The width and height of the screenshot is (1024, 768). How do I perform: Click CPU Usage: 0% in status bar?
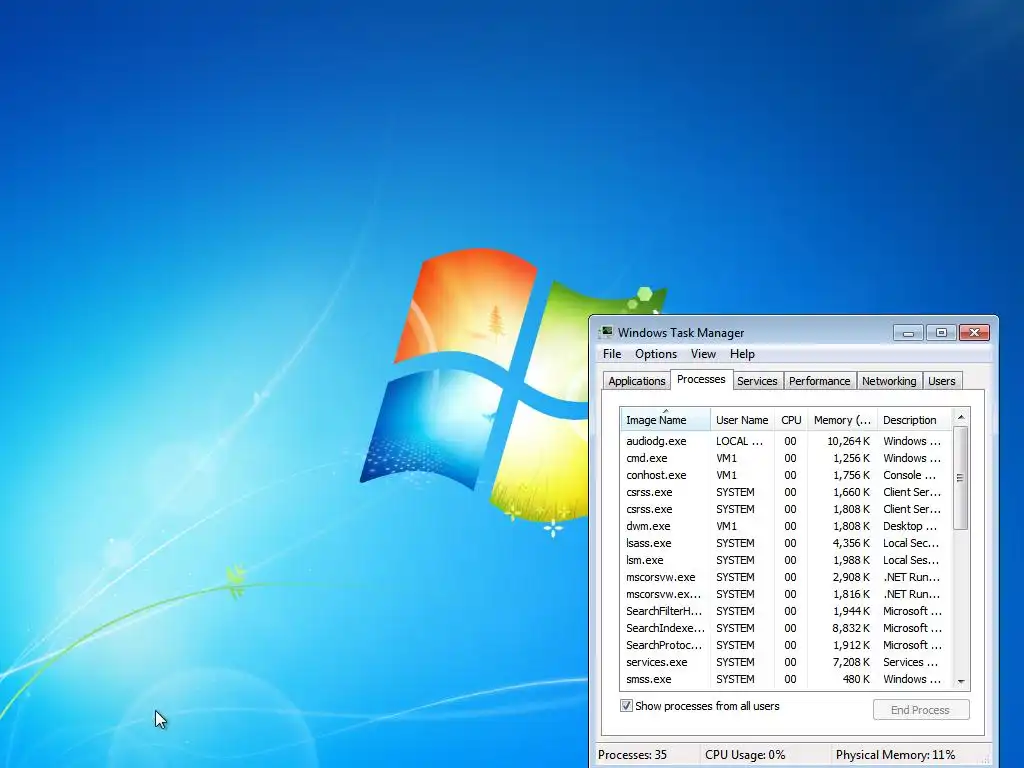pyautogui.click(x=744, y=754)
